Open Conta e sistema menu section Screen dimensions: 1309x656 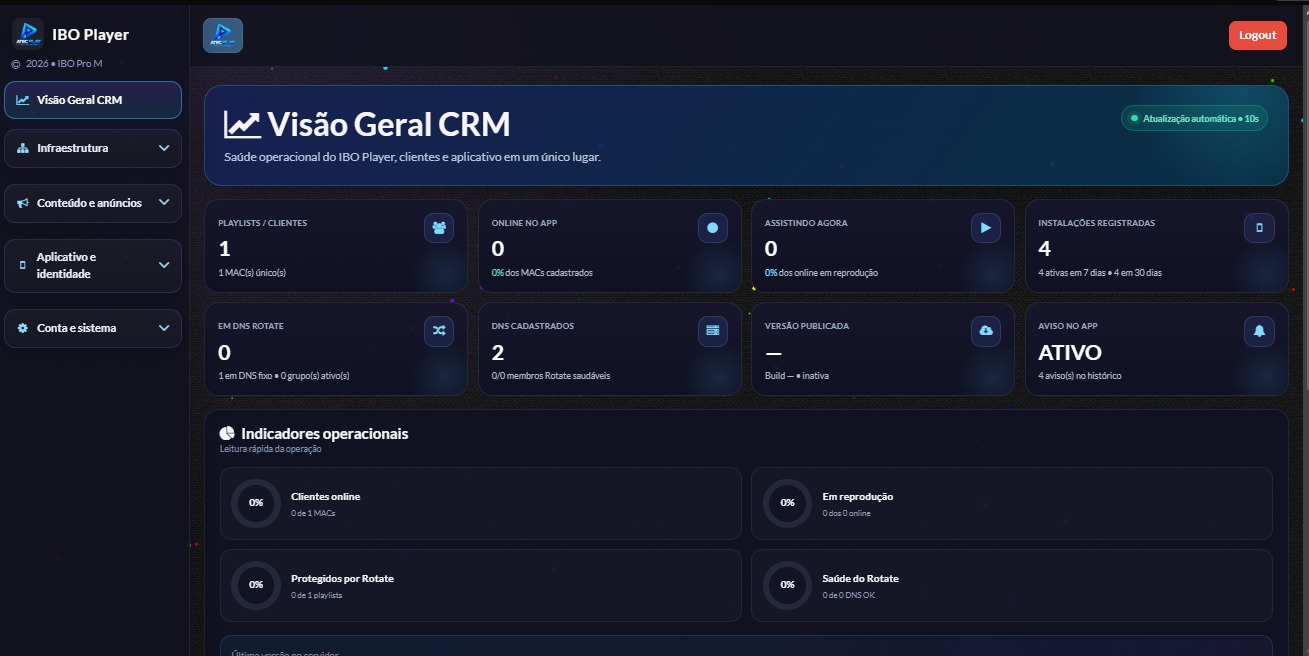pyautogui.click(x=93, y=328)
